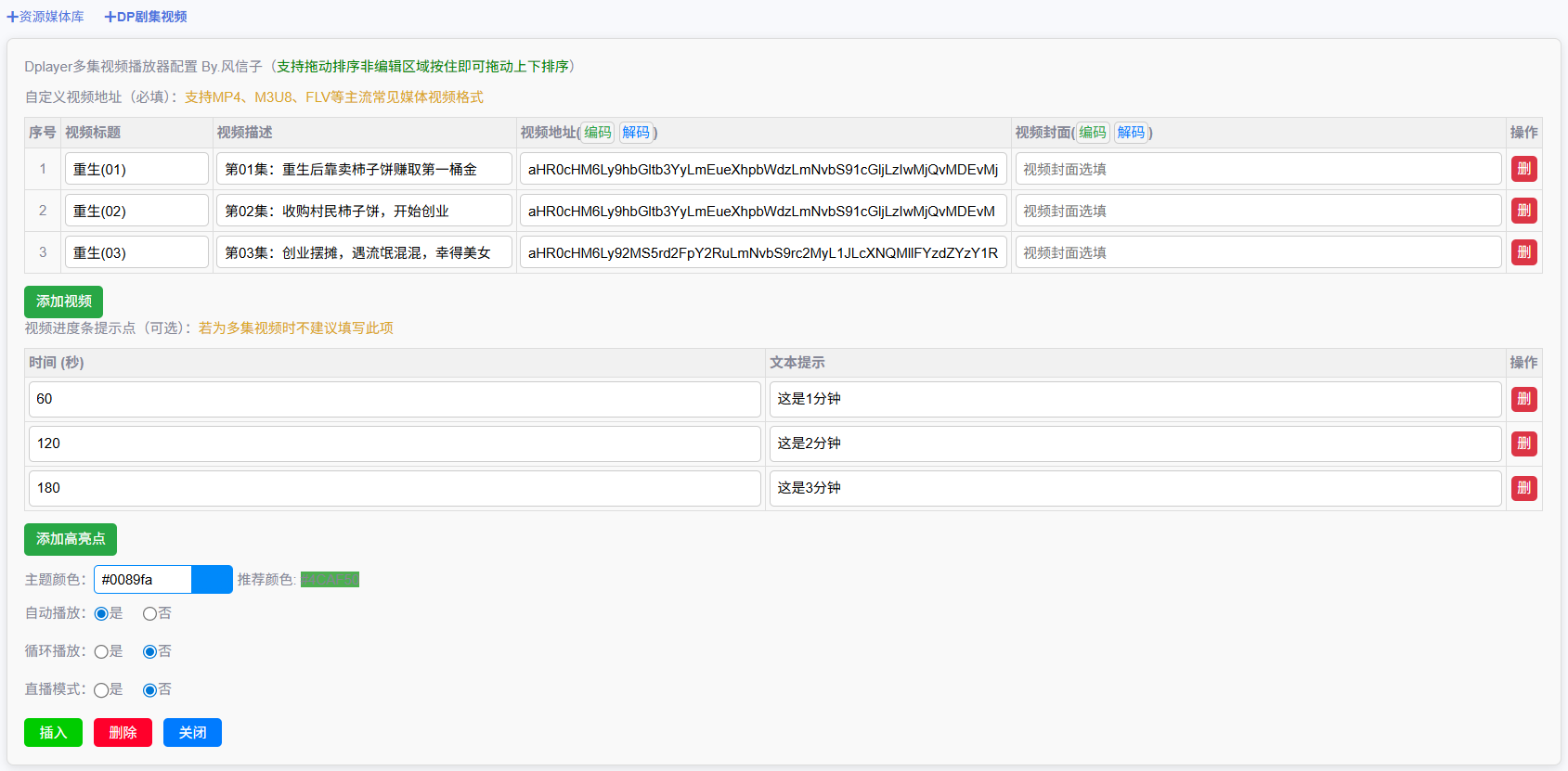
Task: Set 循环播放 loop to 否
Action: point(149,651)
